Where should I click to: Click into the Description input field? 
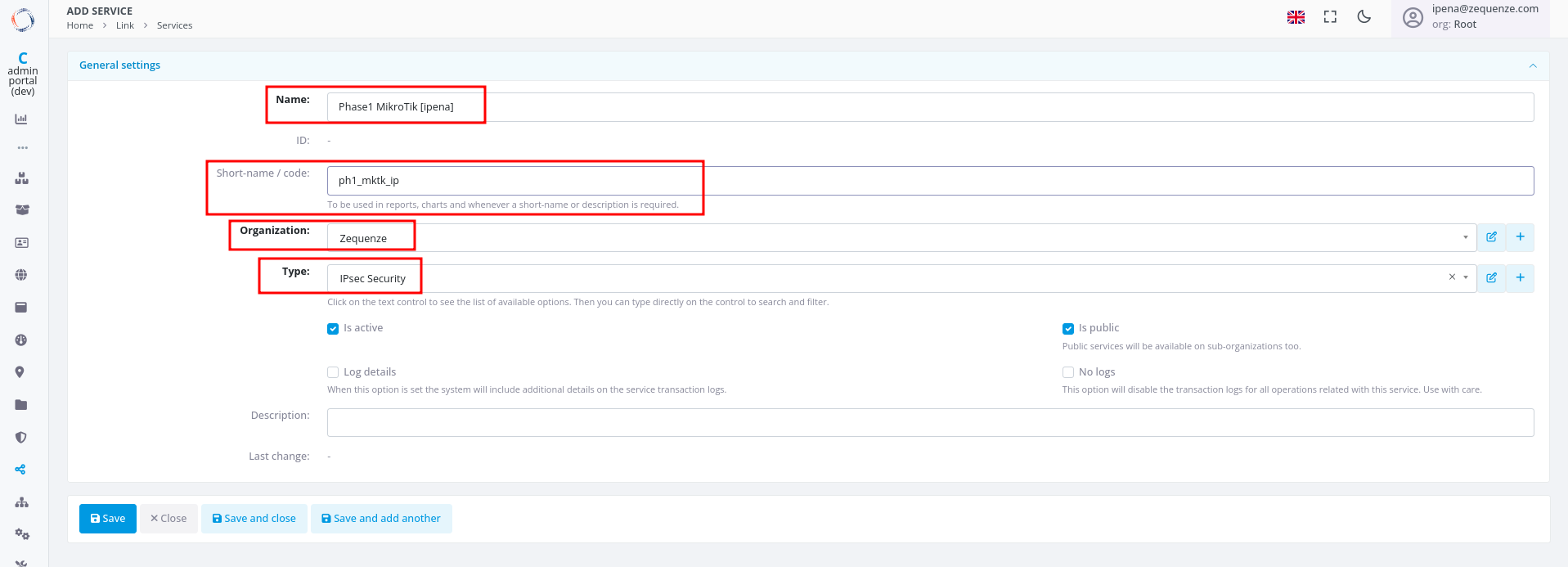pos(930,423)
